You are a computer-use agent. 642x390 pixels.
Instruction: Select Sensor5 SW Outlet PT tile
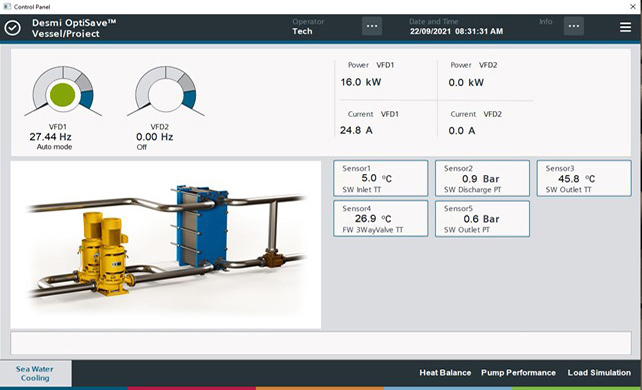point(482,219)
